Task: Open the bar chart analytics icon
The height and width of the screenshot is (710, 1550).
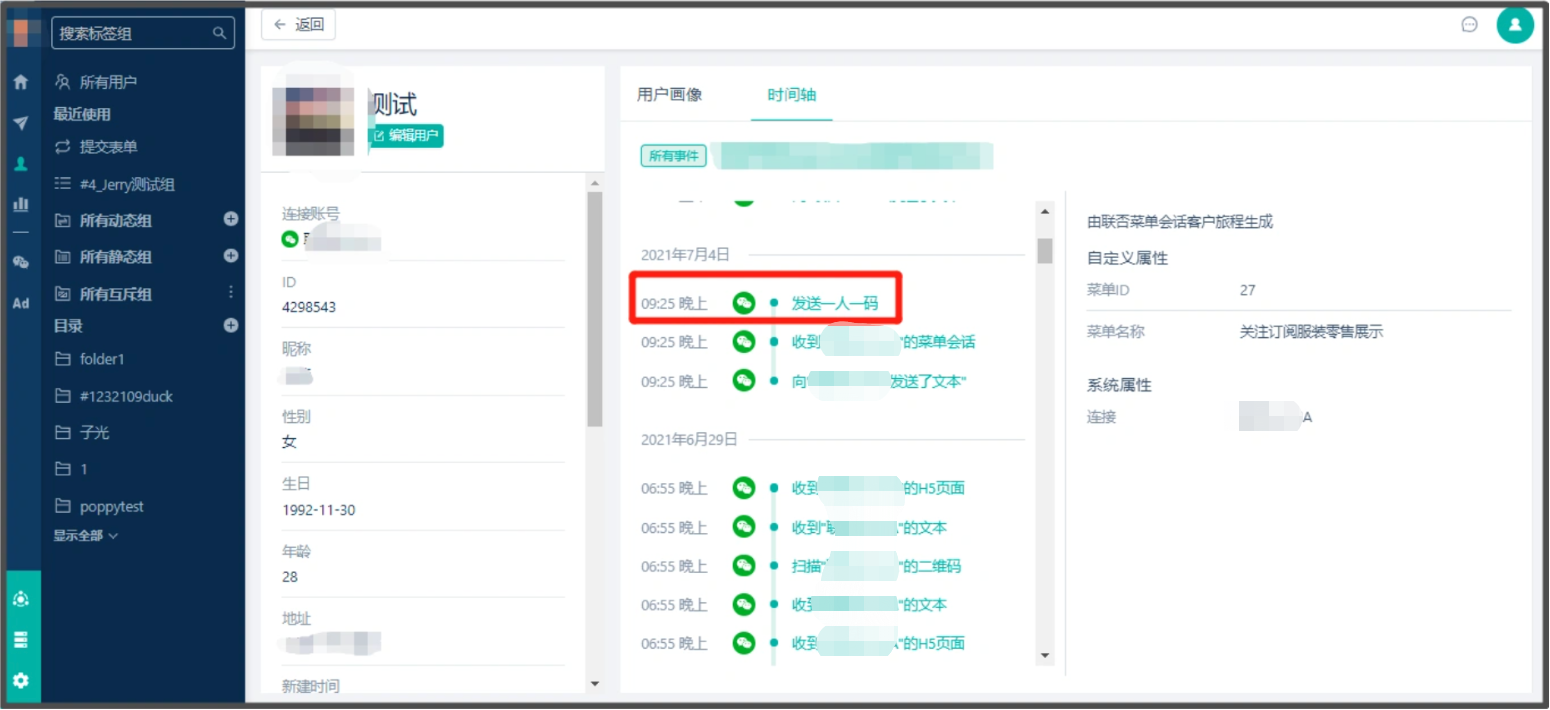Action: 20,204
